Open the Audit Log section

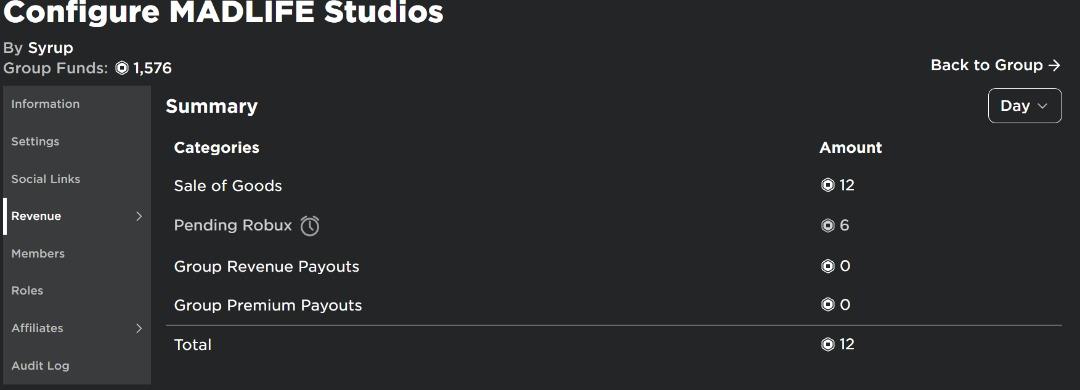coord(77,365)
